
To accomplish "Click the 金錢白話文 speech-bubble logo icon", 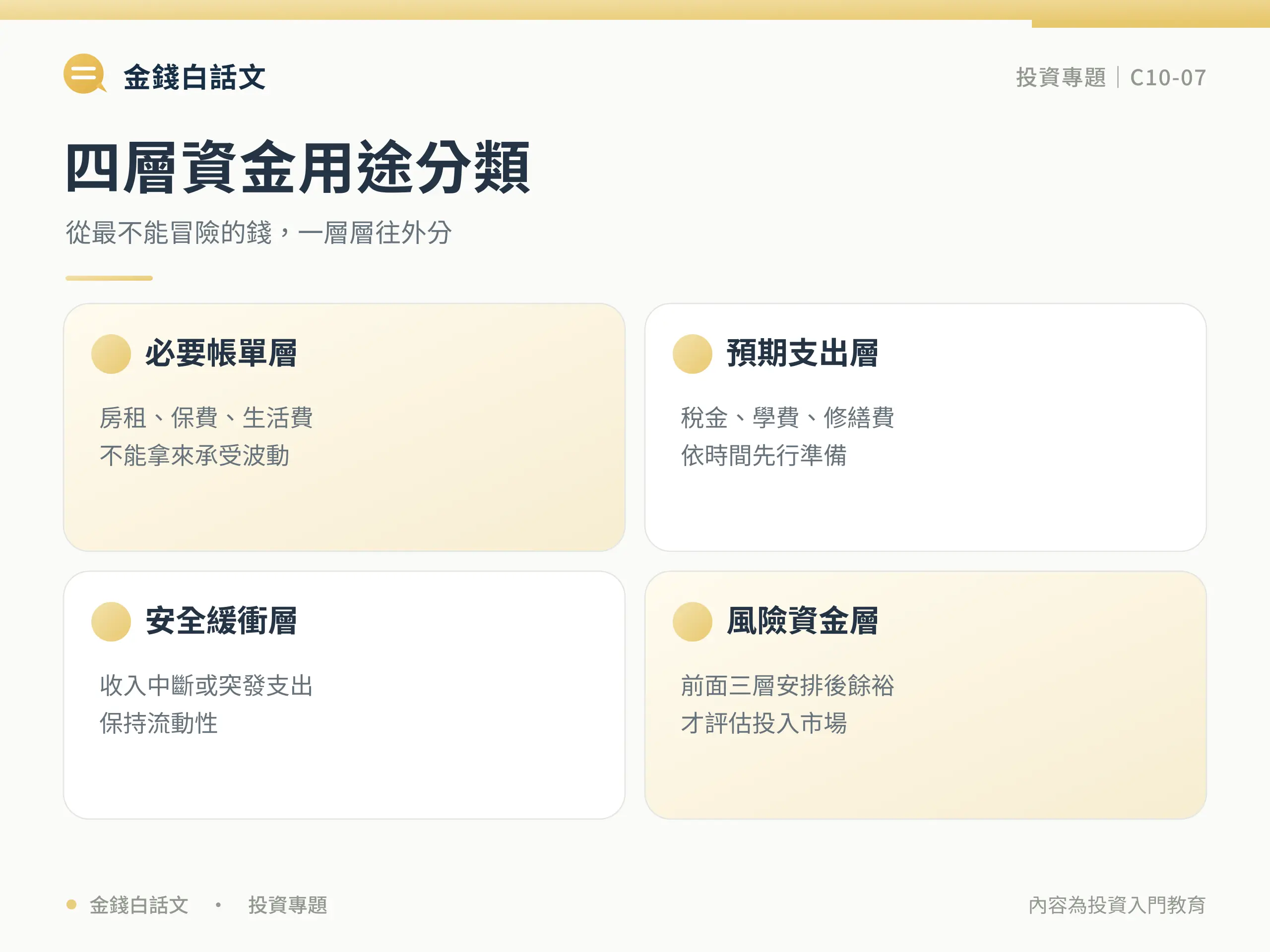I will (84, 73).
